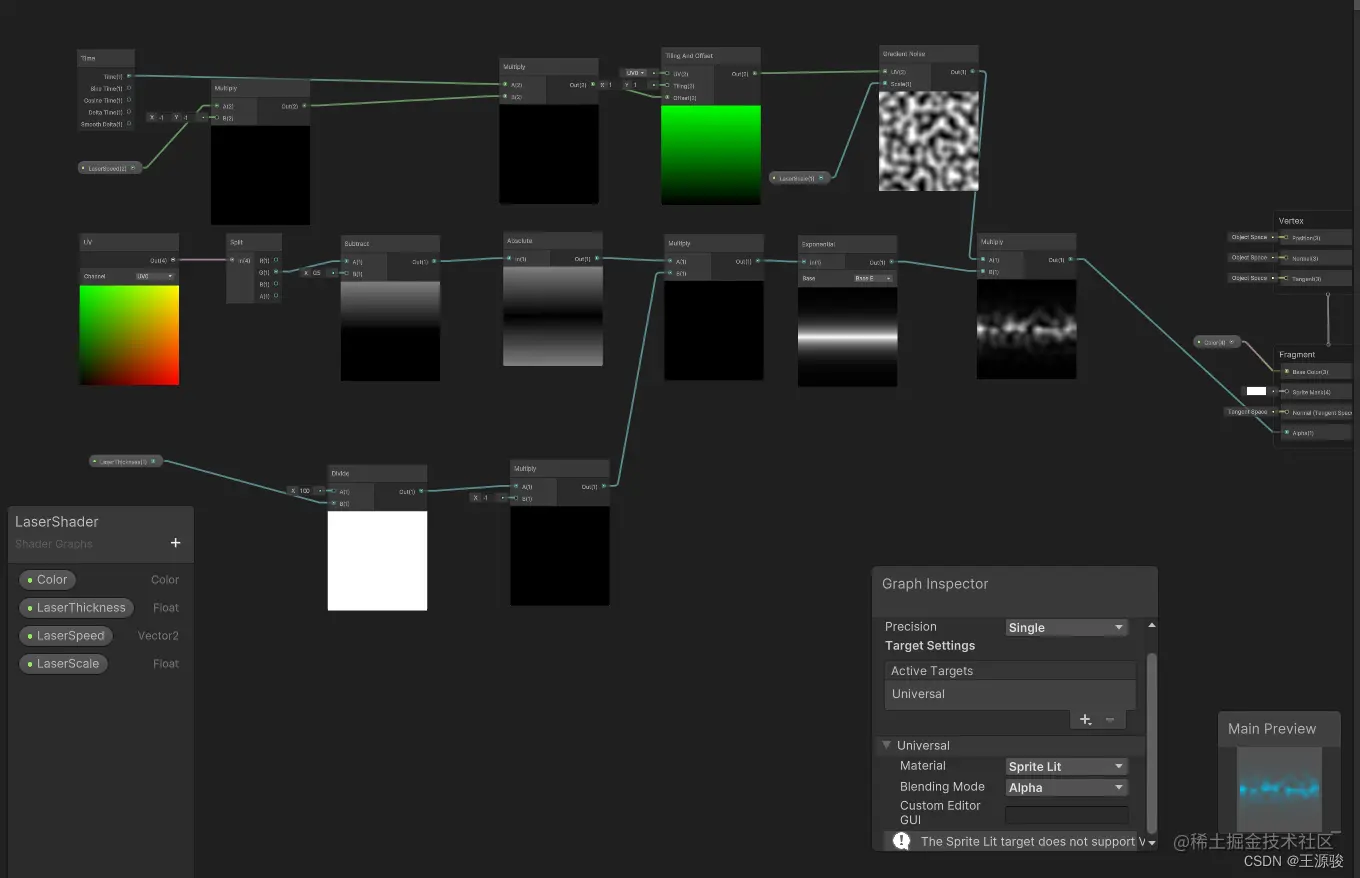Click the Custom Editor GUI input field

tap(1066, 813)
